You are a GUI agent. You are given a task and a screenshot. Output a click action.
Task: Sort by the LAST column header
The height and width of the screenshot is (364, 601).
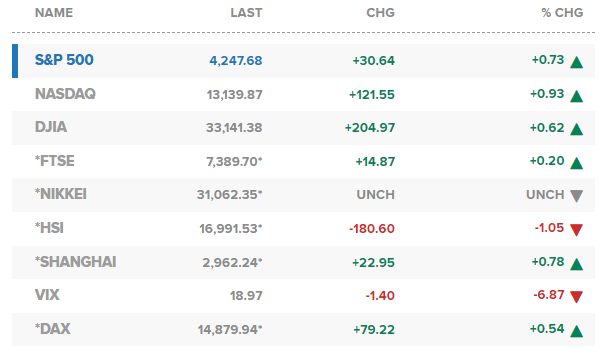pyautogui.click(x=246, y=13)
